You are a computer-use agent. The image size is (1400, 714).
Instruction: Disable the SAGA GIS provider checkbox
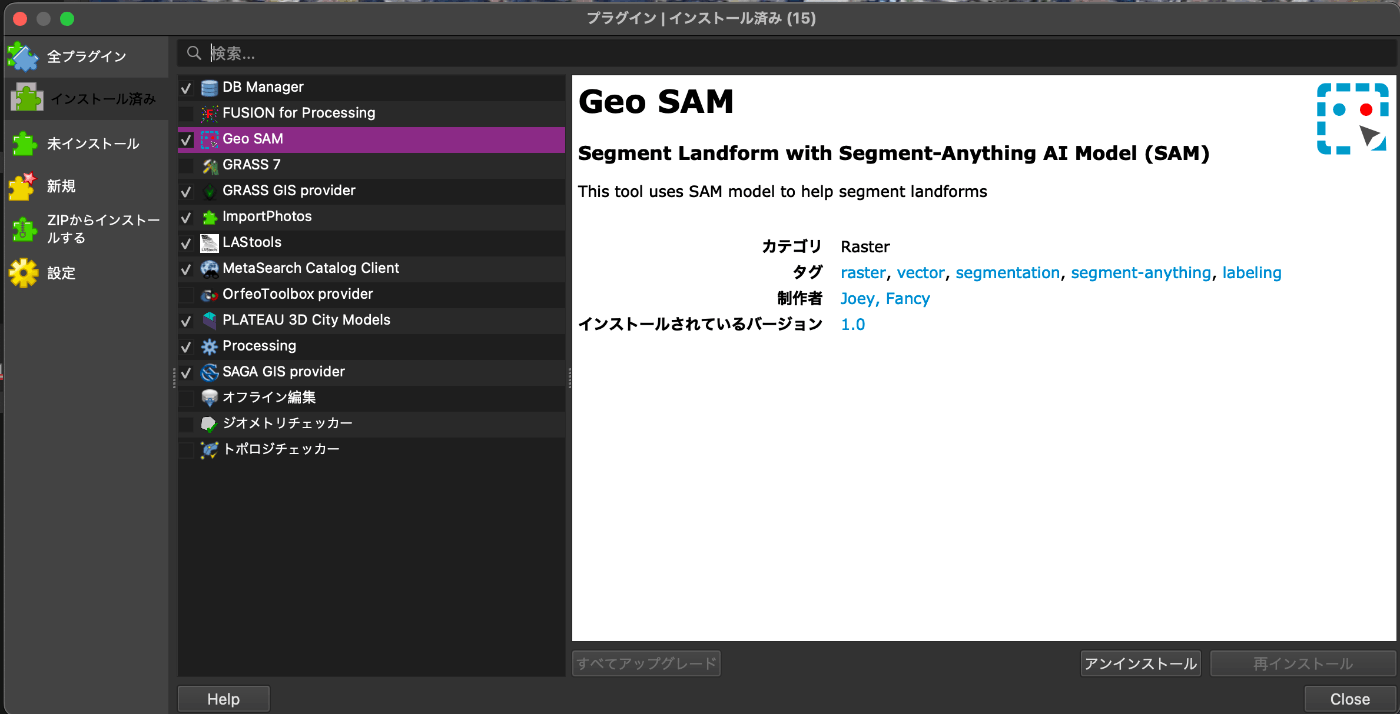pos(186,373)
